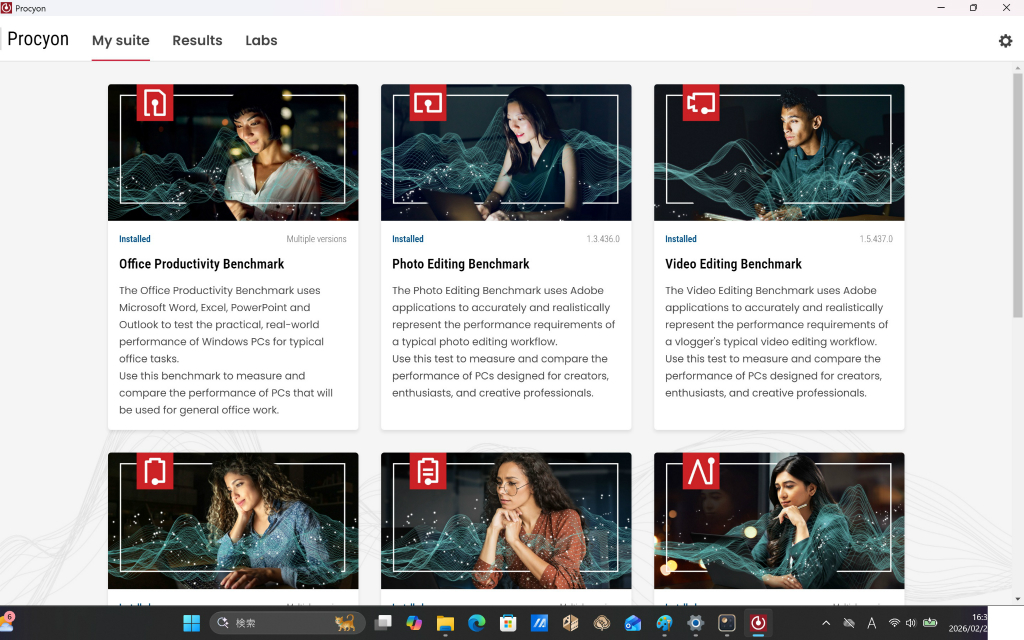
Task: Open Wi-Fi network tray icon
Action: (894, 623)
